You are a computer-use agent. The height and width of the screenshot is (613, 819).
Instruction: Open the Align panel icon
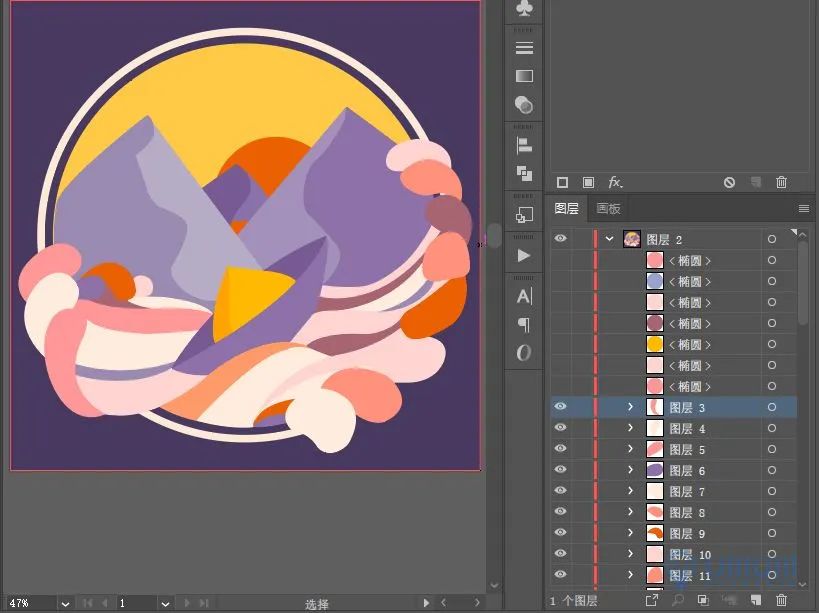pyautogui.click(x=524, y=145)
